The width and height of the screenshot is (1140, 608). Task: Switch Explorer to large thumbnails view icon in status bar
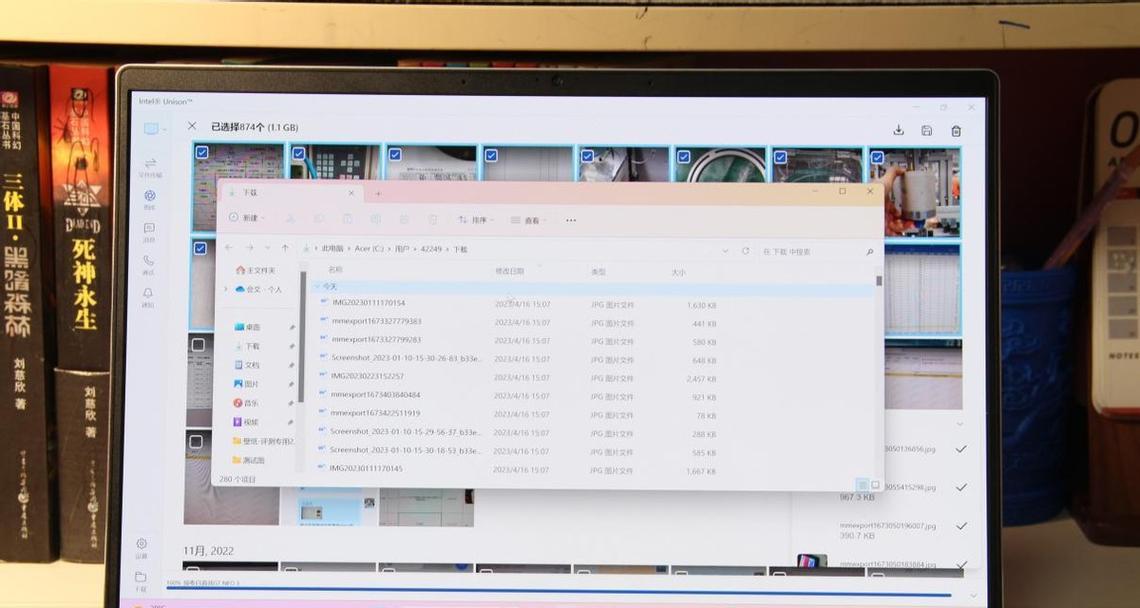tap(875, 484)
